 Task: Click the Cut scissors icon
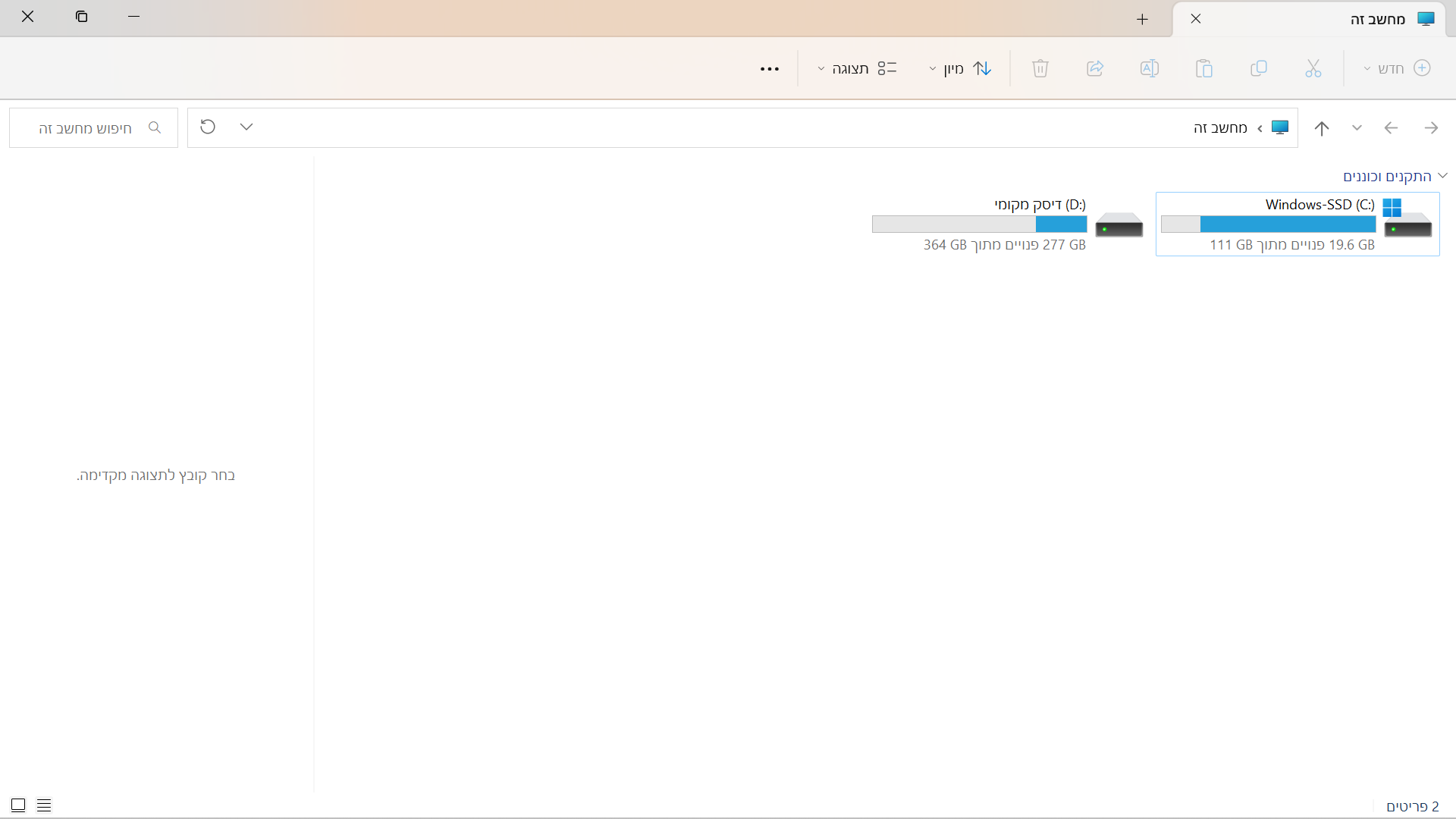[1313, 69]
